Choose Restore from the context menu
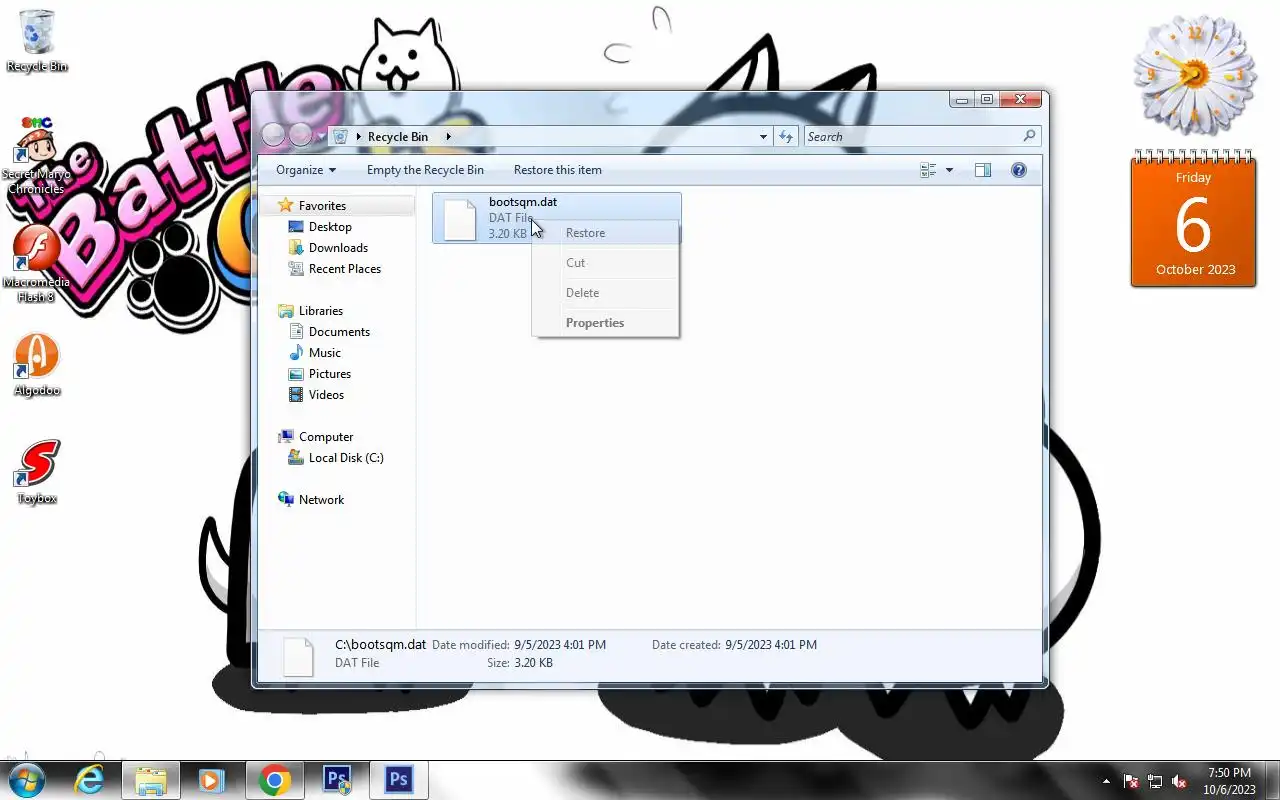This screenshot has width=1280, height=800. [x=605, y=233]
